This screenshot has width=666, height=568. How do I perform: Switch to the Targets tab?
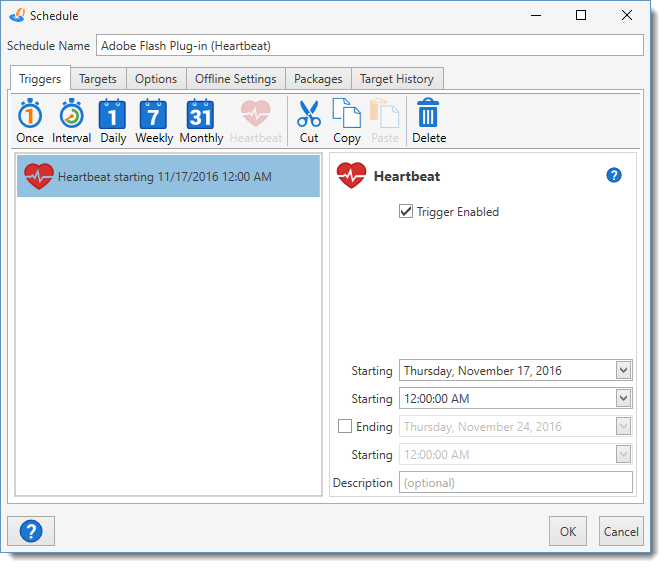point(98,79)
